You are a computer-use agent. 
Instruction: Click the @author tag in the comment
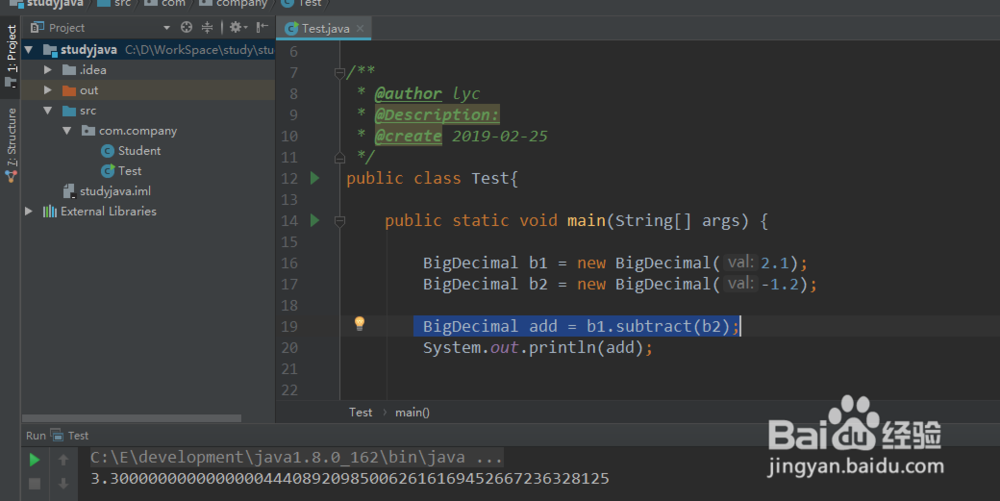pyautogui.click(x=408, y=94)
